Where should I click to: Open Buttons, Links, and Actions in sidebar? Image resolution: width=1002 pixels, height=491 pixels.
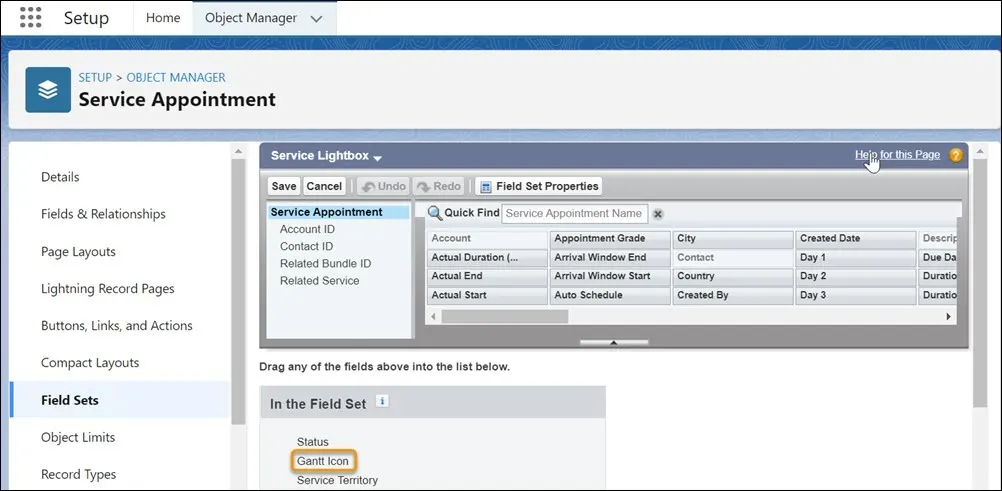coord(116,325)
